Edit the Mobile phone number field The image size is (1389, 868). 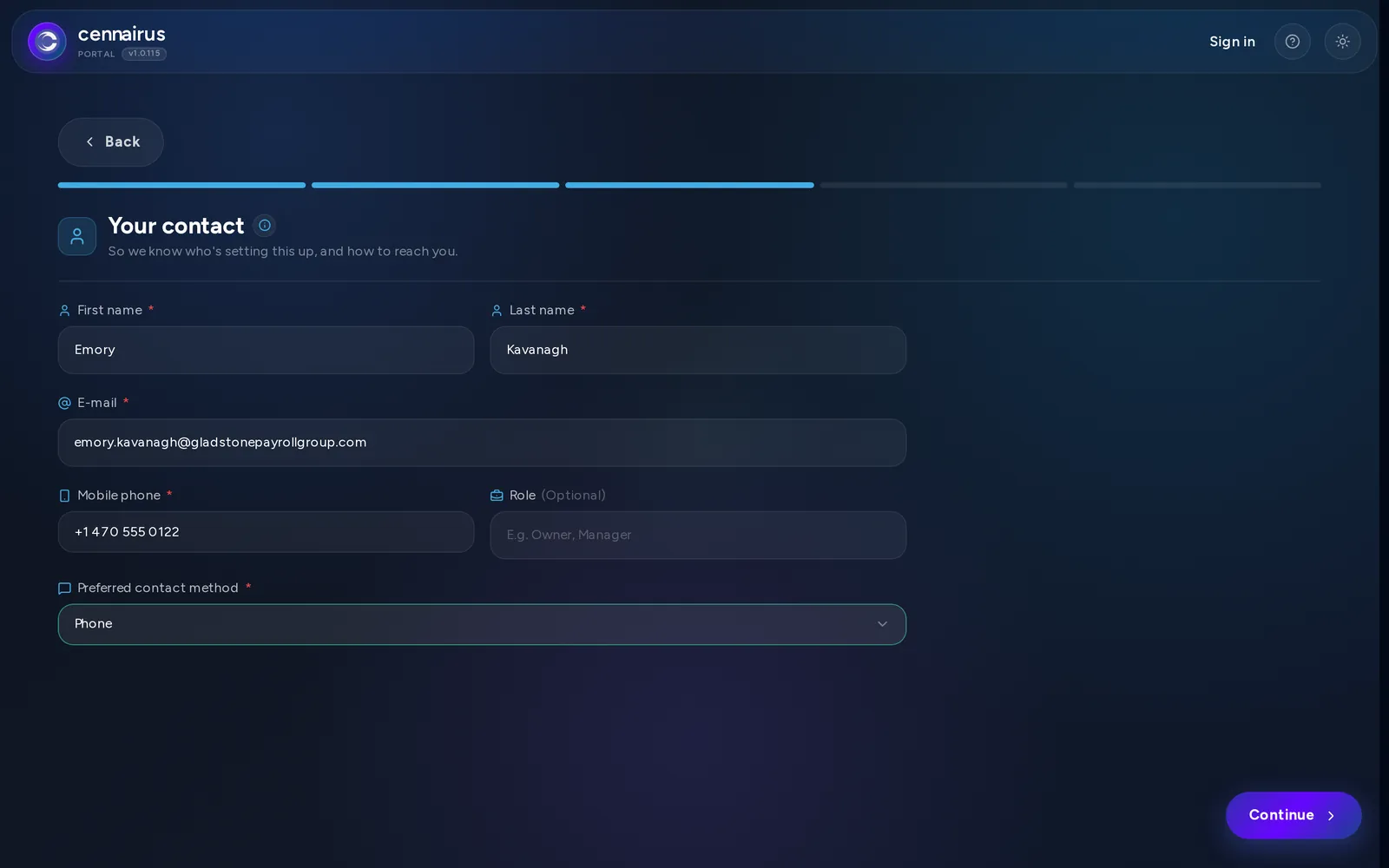pos(266,532)
